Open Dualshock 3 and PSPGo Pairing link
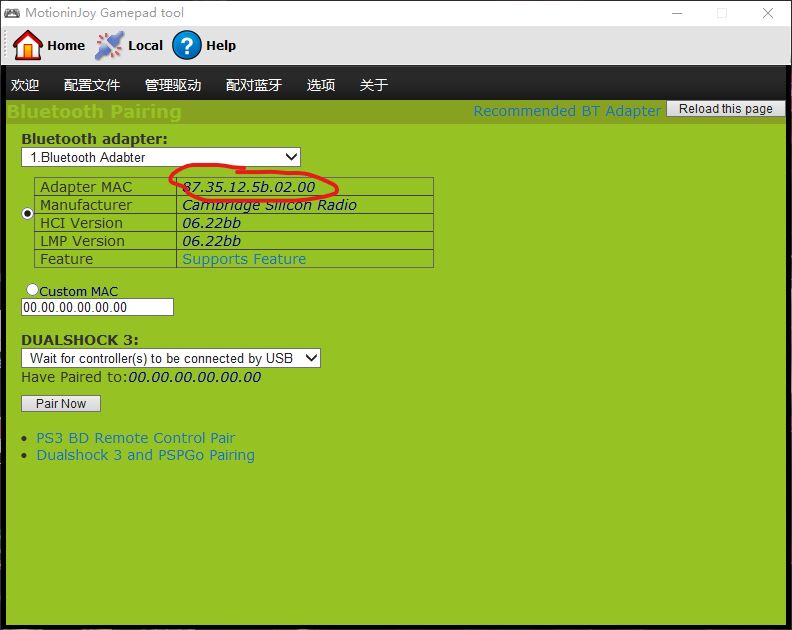The height and width of the screenshot is (630, 792). tap(145, 455)
